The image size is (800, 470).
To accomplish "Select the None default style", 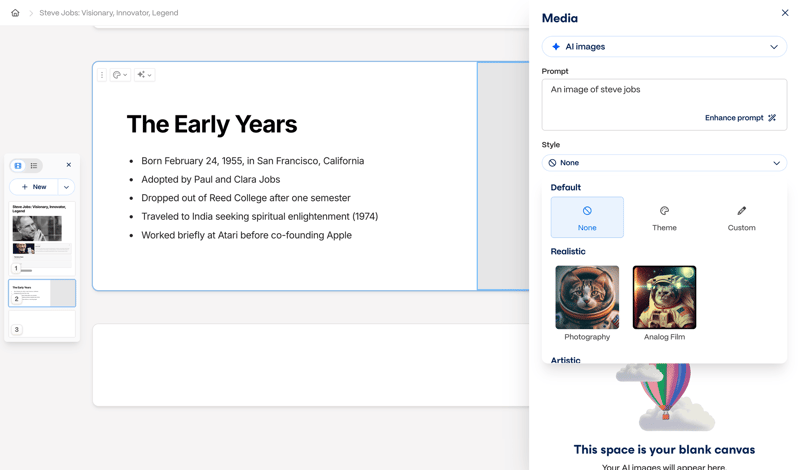I will click(x=587, y=217).
